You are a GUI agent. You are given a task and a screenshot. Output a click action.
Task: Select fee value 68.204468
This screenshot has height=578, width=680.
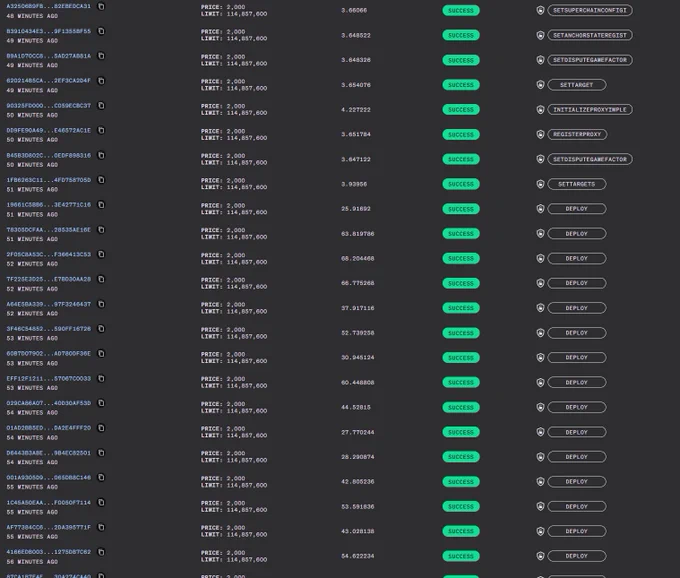pos(357,258)
